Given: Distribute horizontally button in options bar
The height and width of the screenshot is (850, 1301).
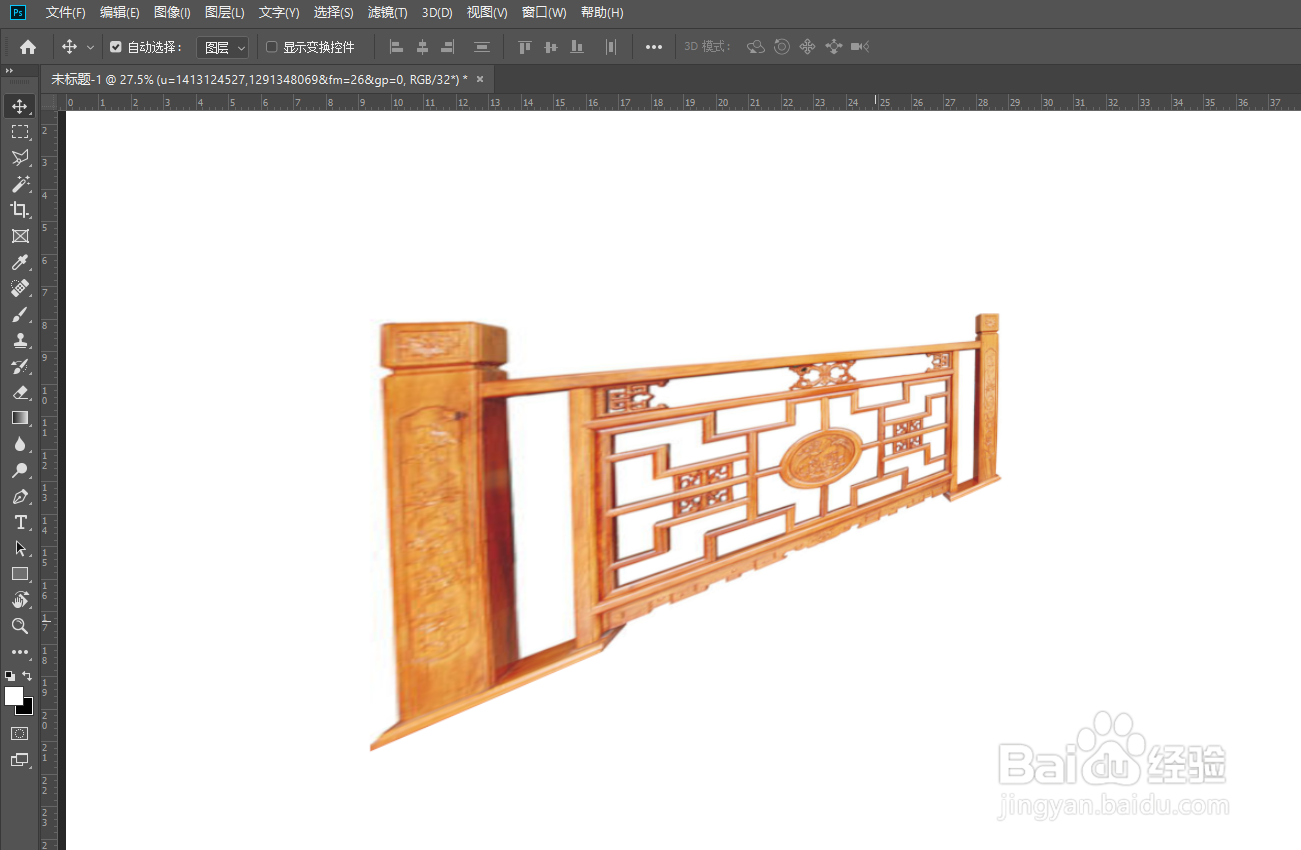Looking at the screenshot, I should [x=611, y=47].
